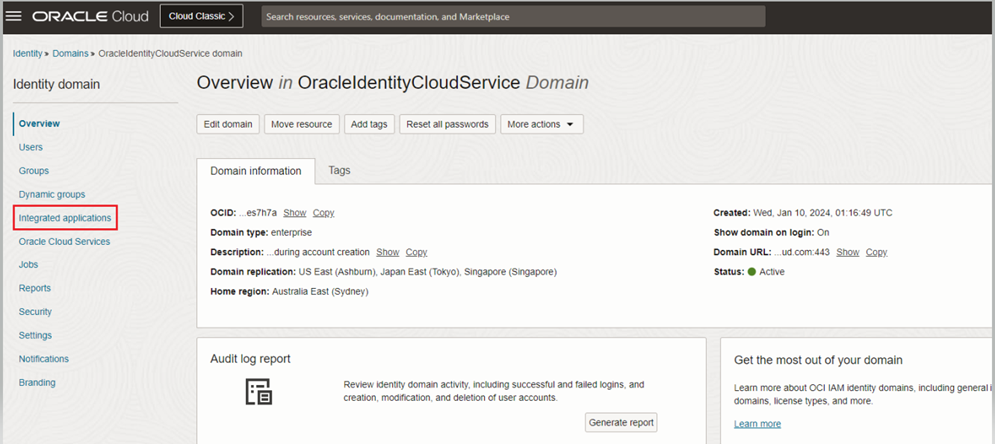Click the Move resource button

302,124
